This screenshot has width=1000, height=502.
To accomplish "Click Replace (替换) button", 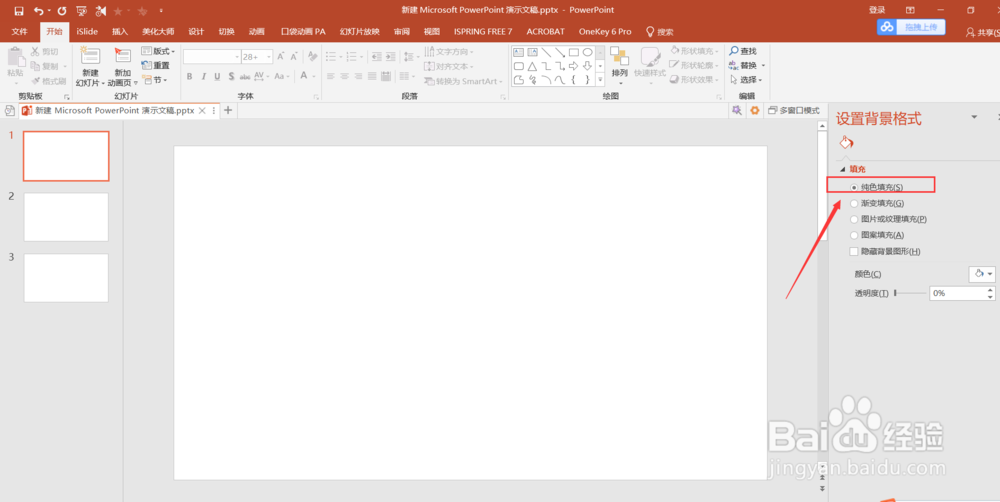I will tap(747, 66).
